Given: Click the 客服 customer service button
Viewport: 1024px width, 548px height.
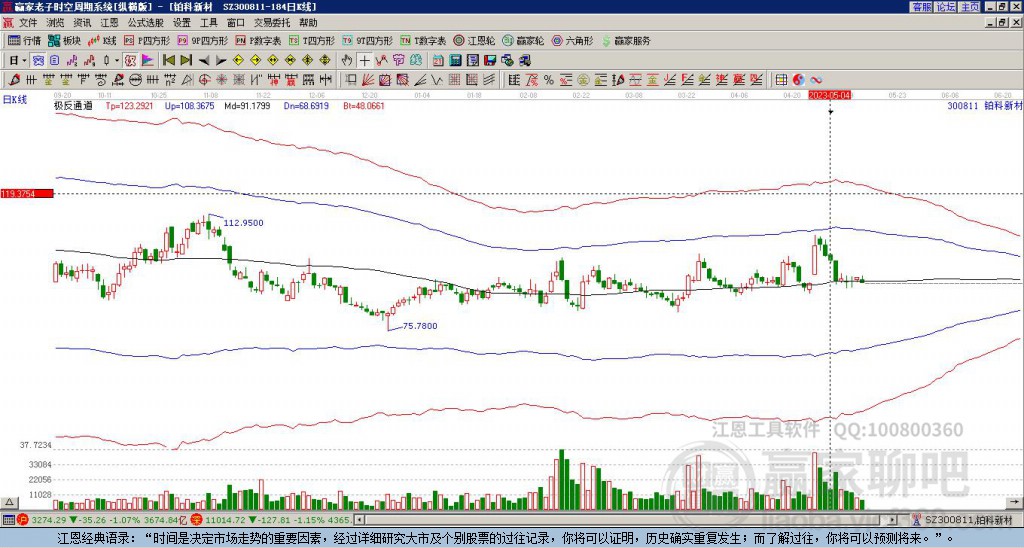Looking at the screenshot, I should pos(922,7).
